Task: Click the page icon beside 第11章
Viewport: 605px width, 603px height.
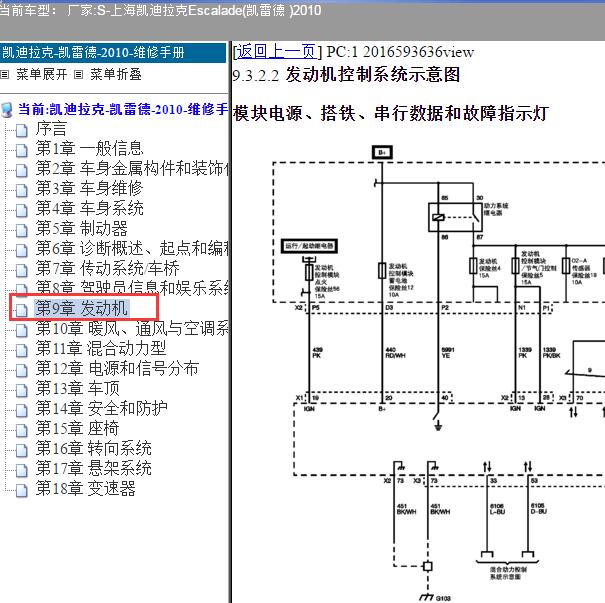Action: click(22, 350)
